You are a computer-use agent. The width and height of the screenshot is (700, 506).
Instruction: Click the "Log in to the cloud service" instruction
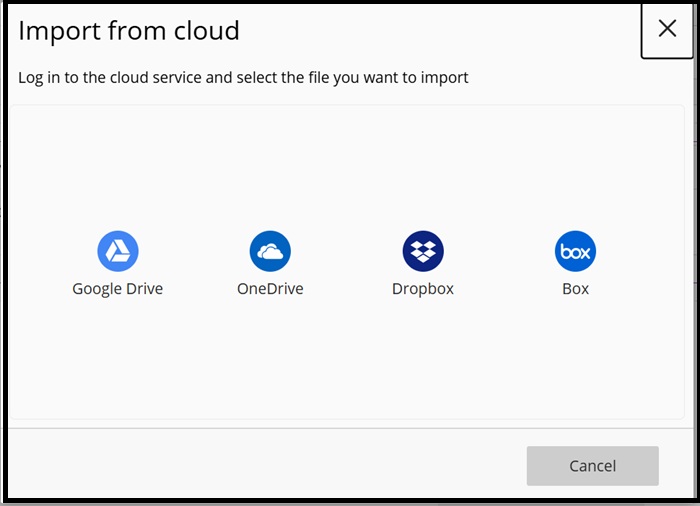[x=243, y=78]
